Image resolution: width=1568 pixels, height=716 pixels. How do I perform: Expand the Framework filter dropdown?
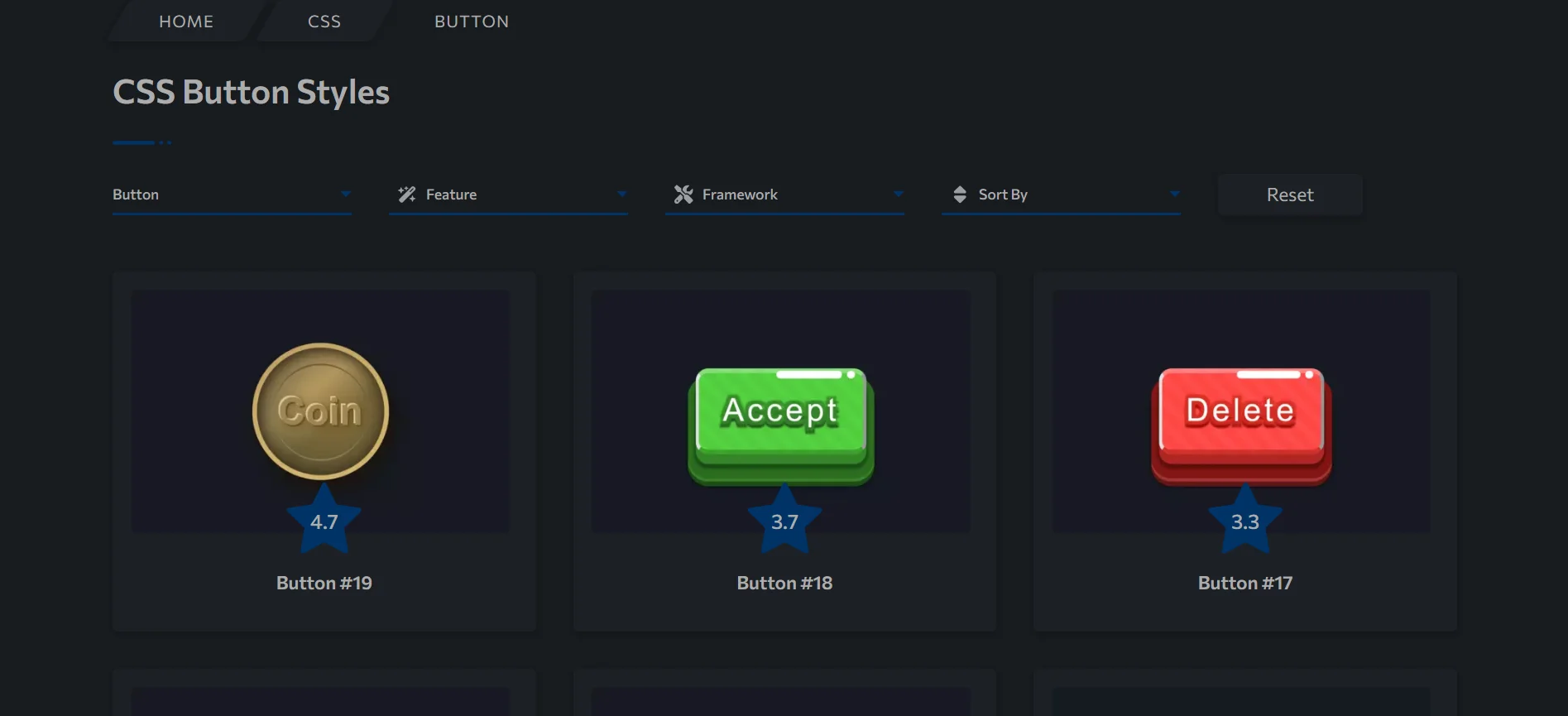click(784, 195)
